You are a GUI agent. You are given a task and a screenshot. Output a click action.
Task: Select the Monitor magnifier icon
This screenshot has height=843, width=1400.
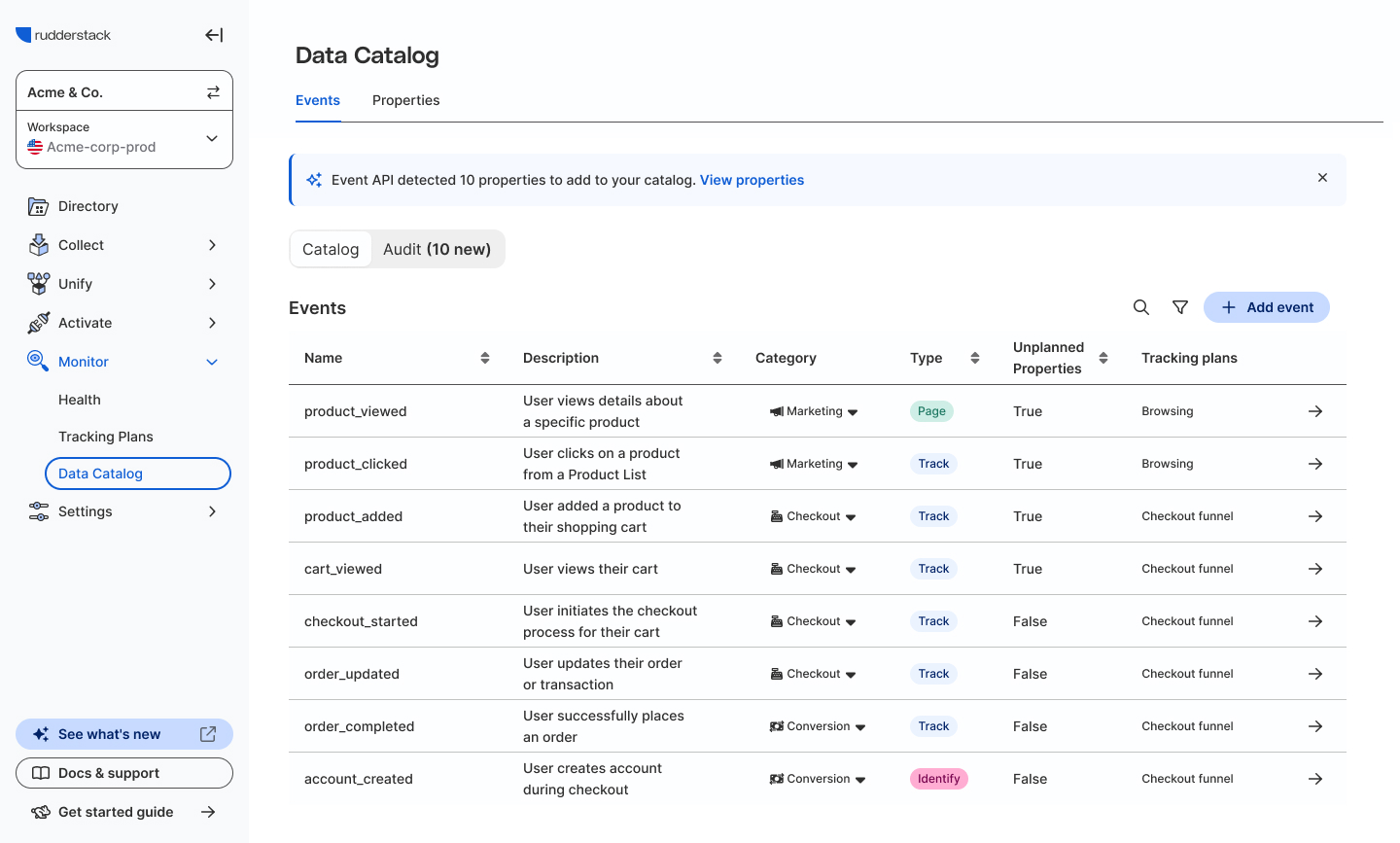[37, 361]
